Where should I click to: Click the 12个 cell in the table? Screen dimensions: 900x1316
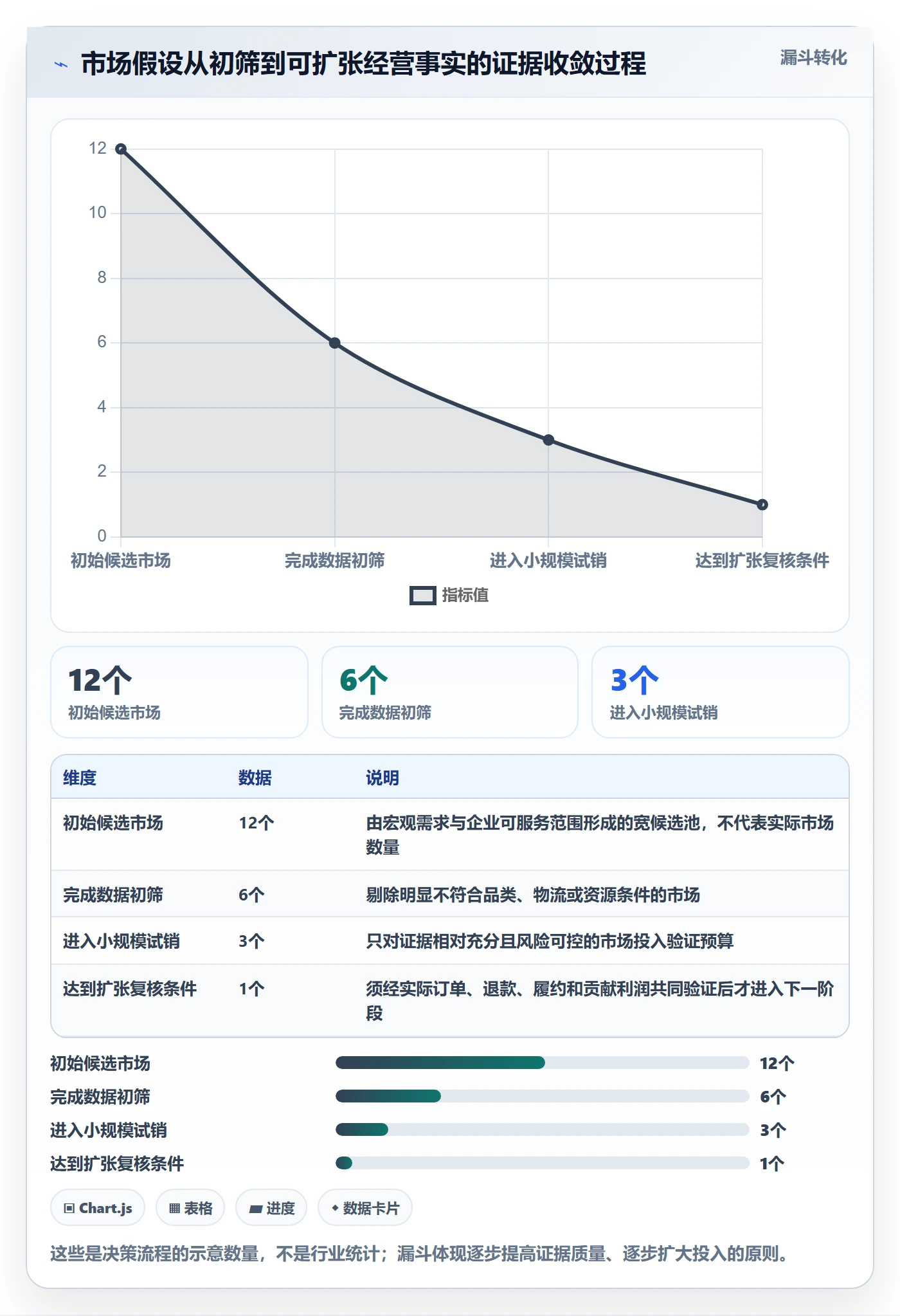coord(256,823)
